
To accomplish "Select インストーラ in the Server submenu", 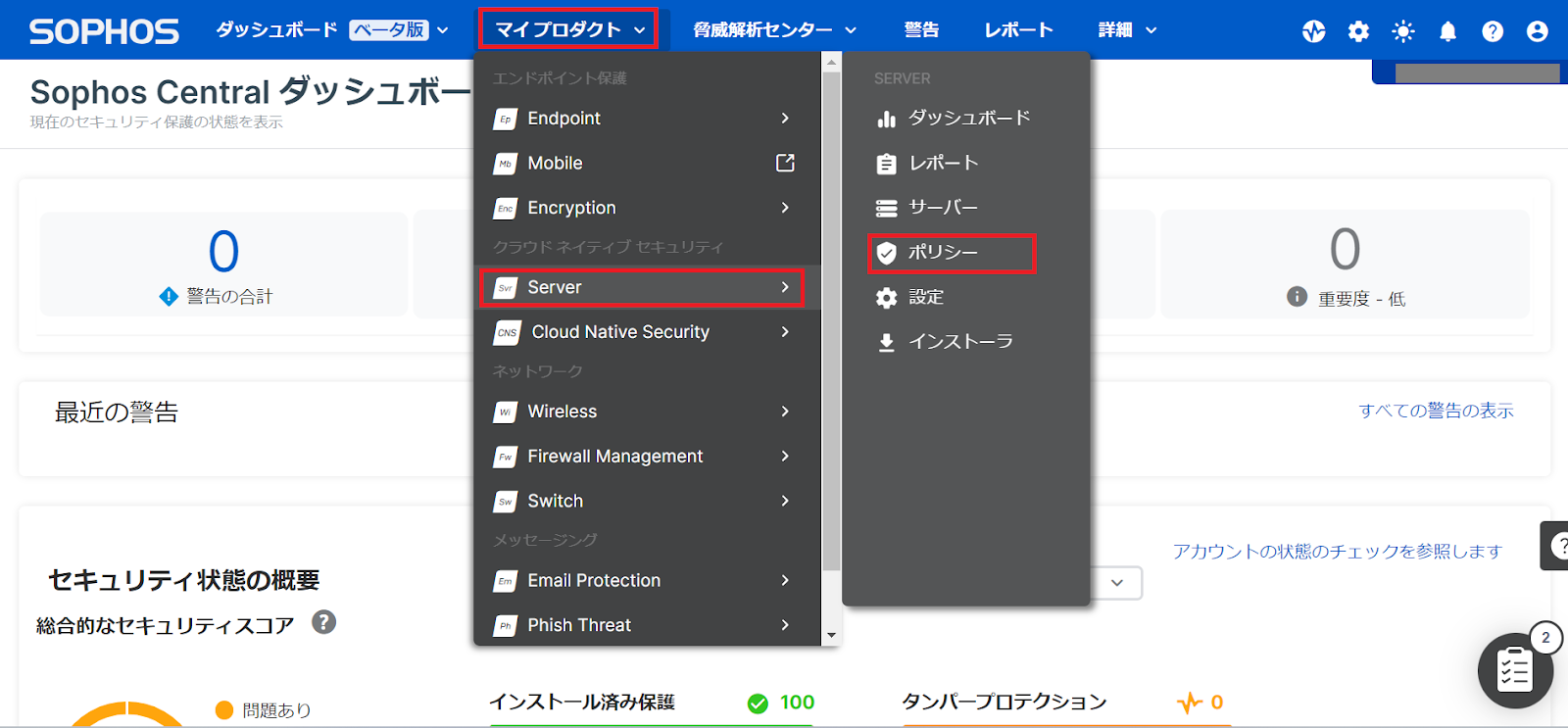I will tap(960, 342).
